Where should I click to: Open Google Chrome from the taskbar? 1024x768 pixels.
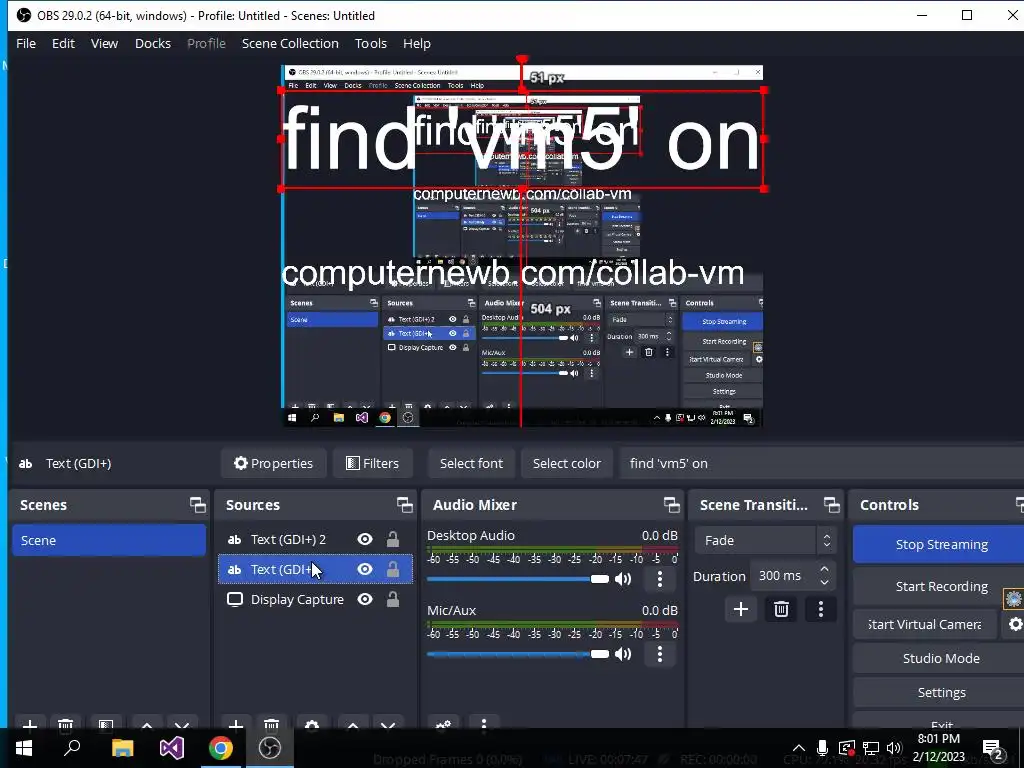pyautogui.click(x=221, y=748)
